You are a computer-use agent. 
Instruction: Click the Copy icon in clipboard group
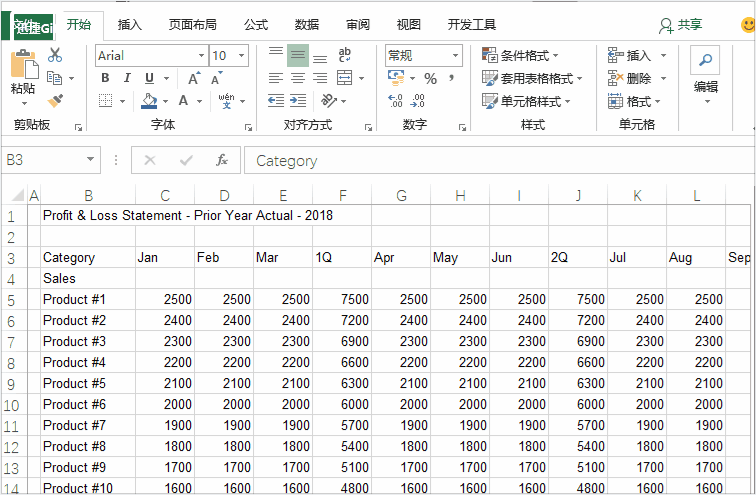tap(54, 78)
